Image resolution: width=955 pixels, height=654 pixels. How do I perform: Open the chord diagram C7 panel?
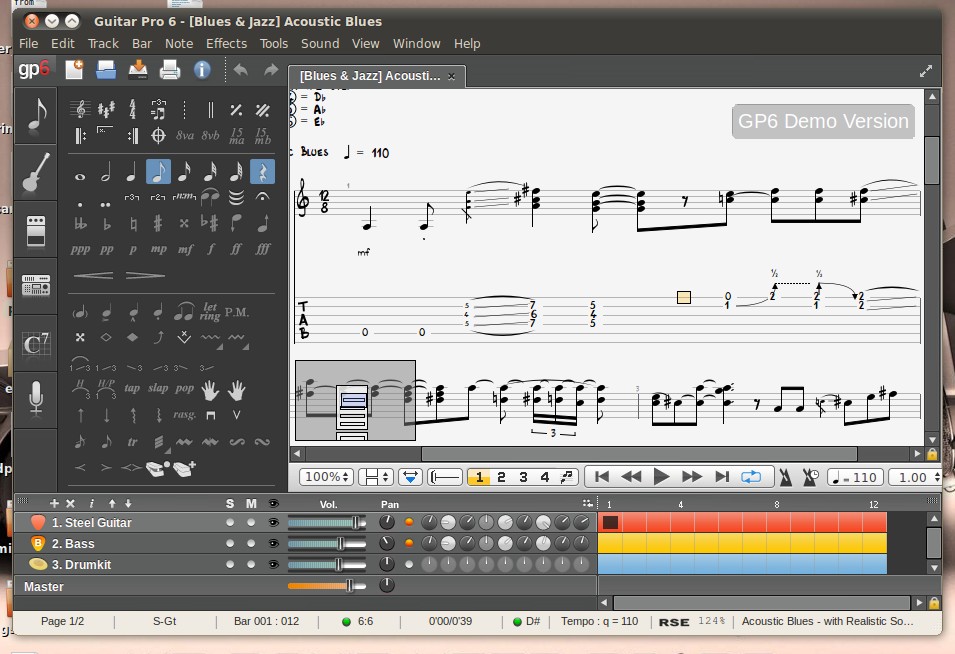pos(36,345)
